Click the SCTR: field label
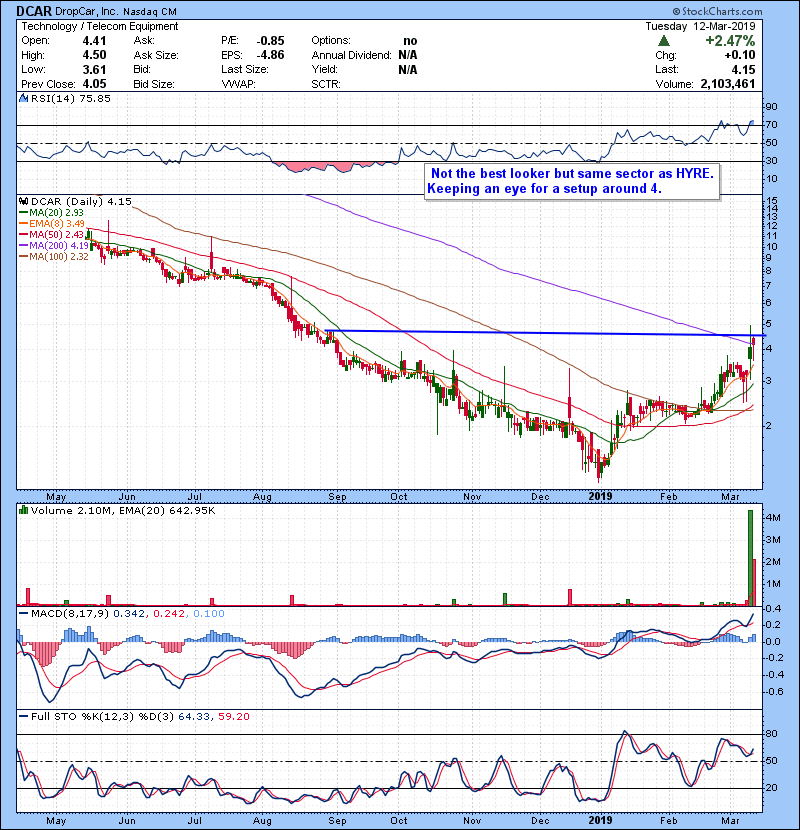Screen dimensions: 800x830 click(x=326, y=84)
